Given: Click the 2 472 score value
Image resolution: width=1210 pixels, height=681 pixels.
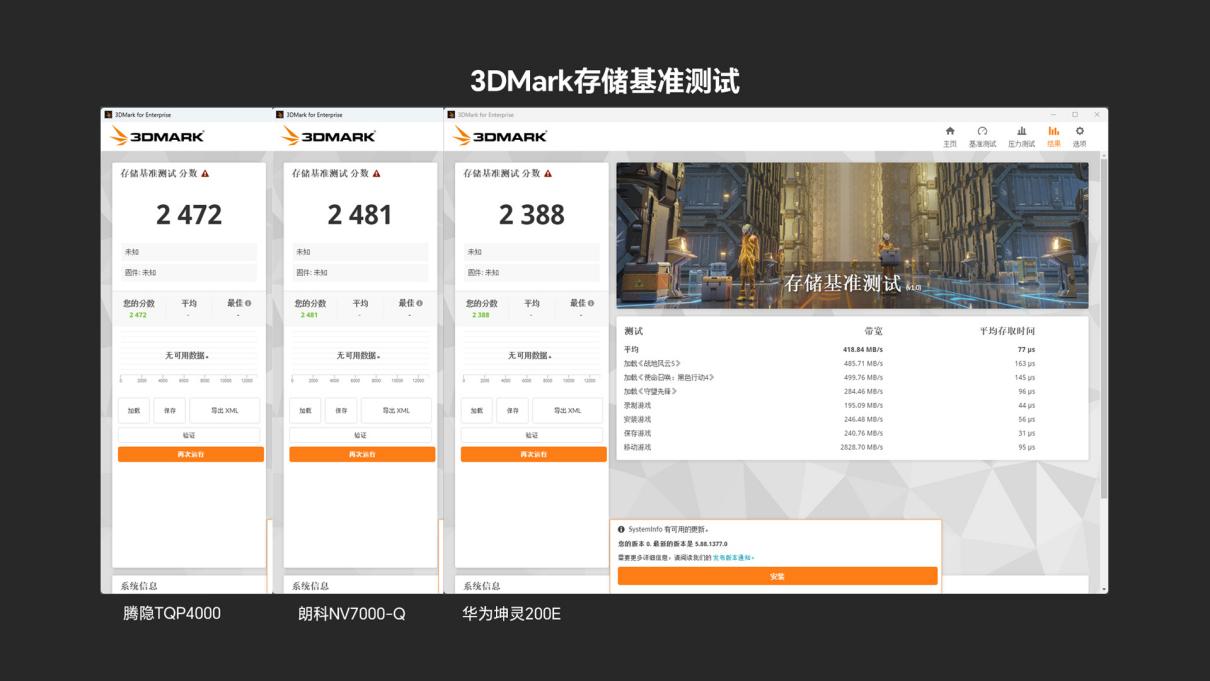Looking at the screenshot, I should click(189, 214).
